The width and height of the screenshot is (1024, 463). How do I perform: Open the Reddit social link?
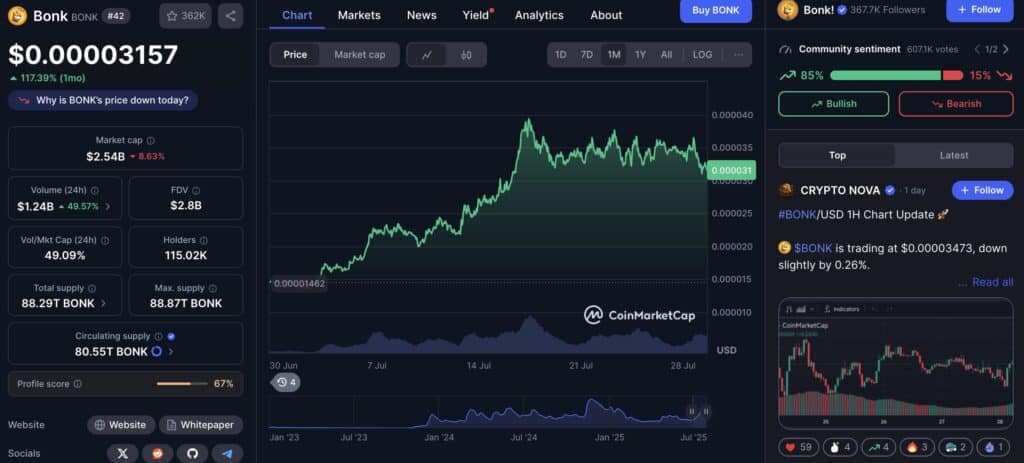click(x=157, y=453)
